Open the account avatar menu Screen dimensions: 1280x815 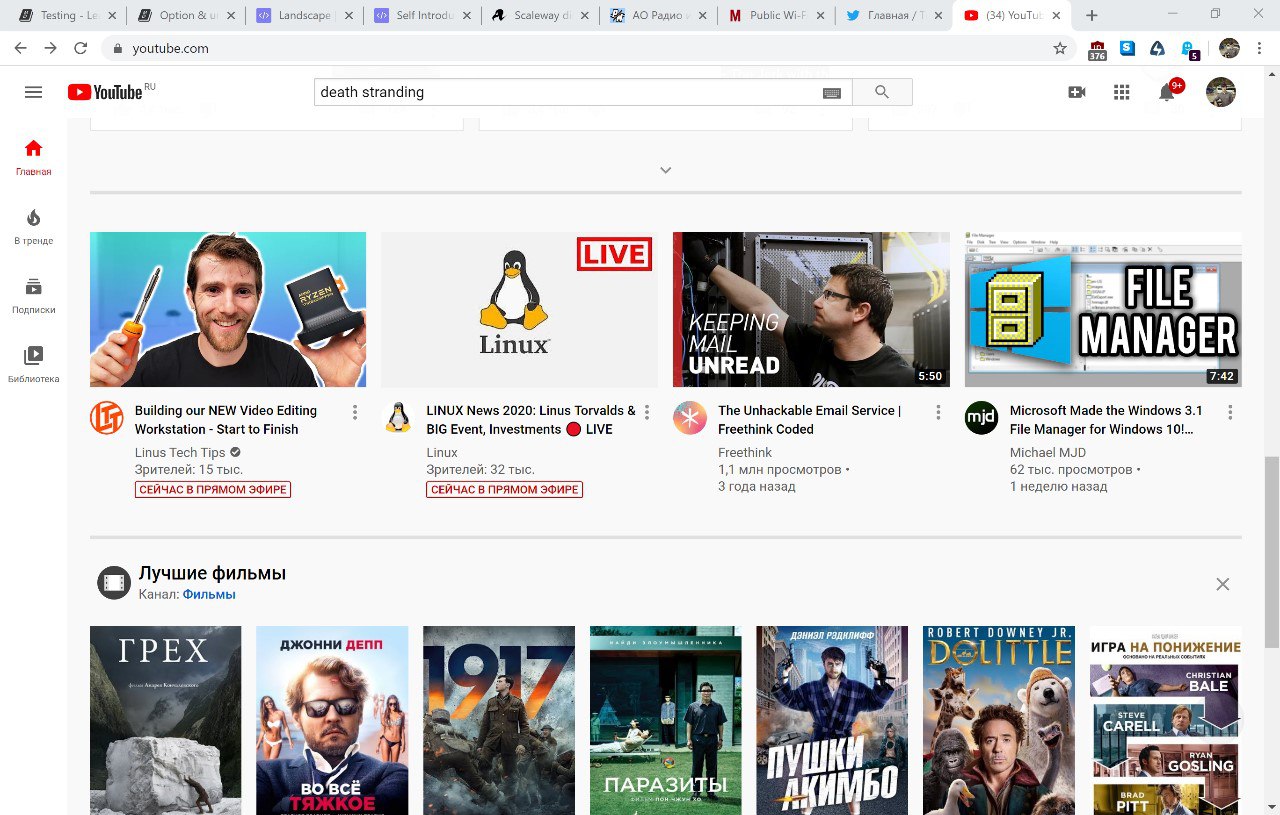[x=1221, y=92]
